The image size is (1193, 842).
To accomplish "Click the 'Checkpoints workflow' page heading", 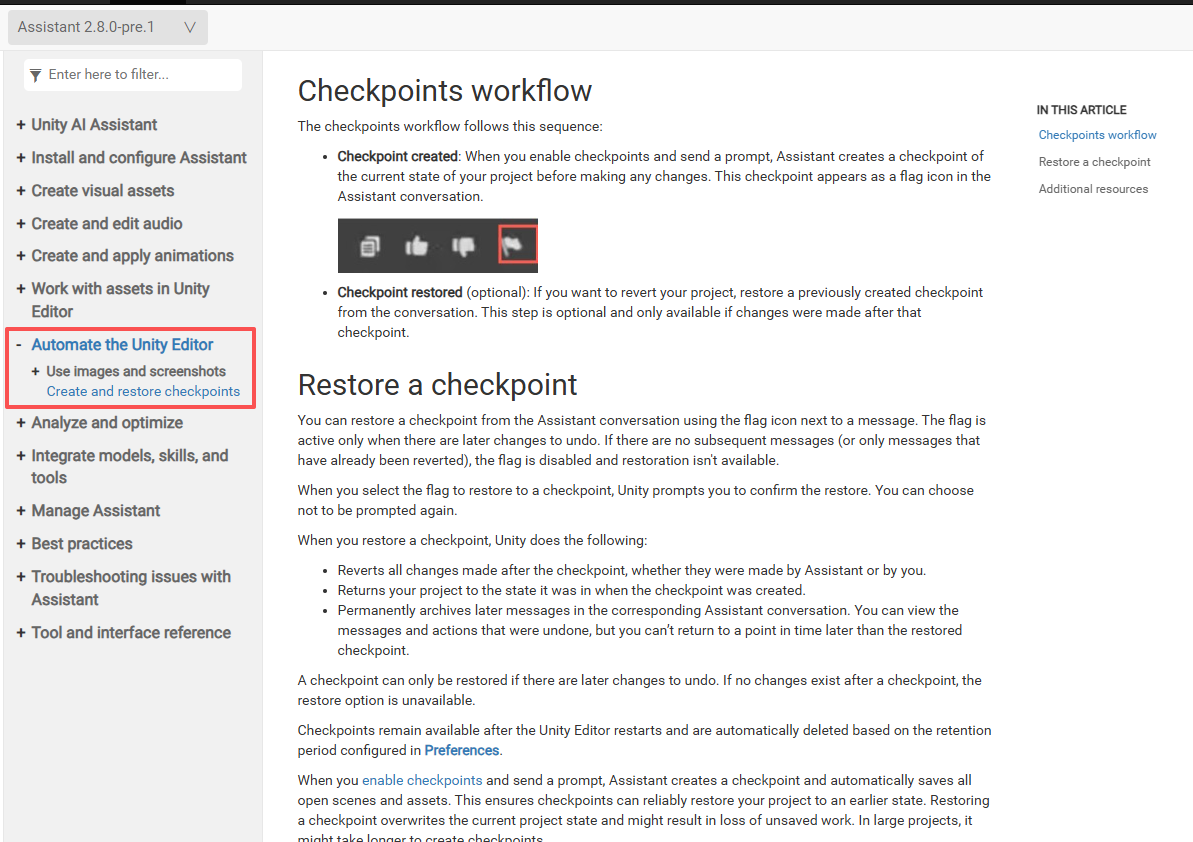I will pos(444,91).
